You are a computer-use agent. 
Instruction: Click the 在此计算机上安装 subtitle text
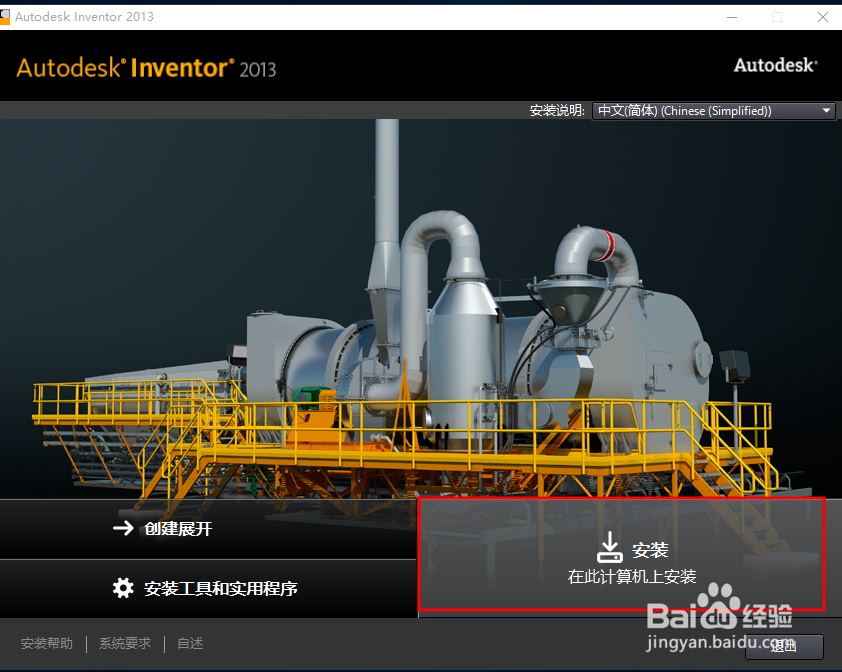(632, 576)
